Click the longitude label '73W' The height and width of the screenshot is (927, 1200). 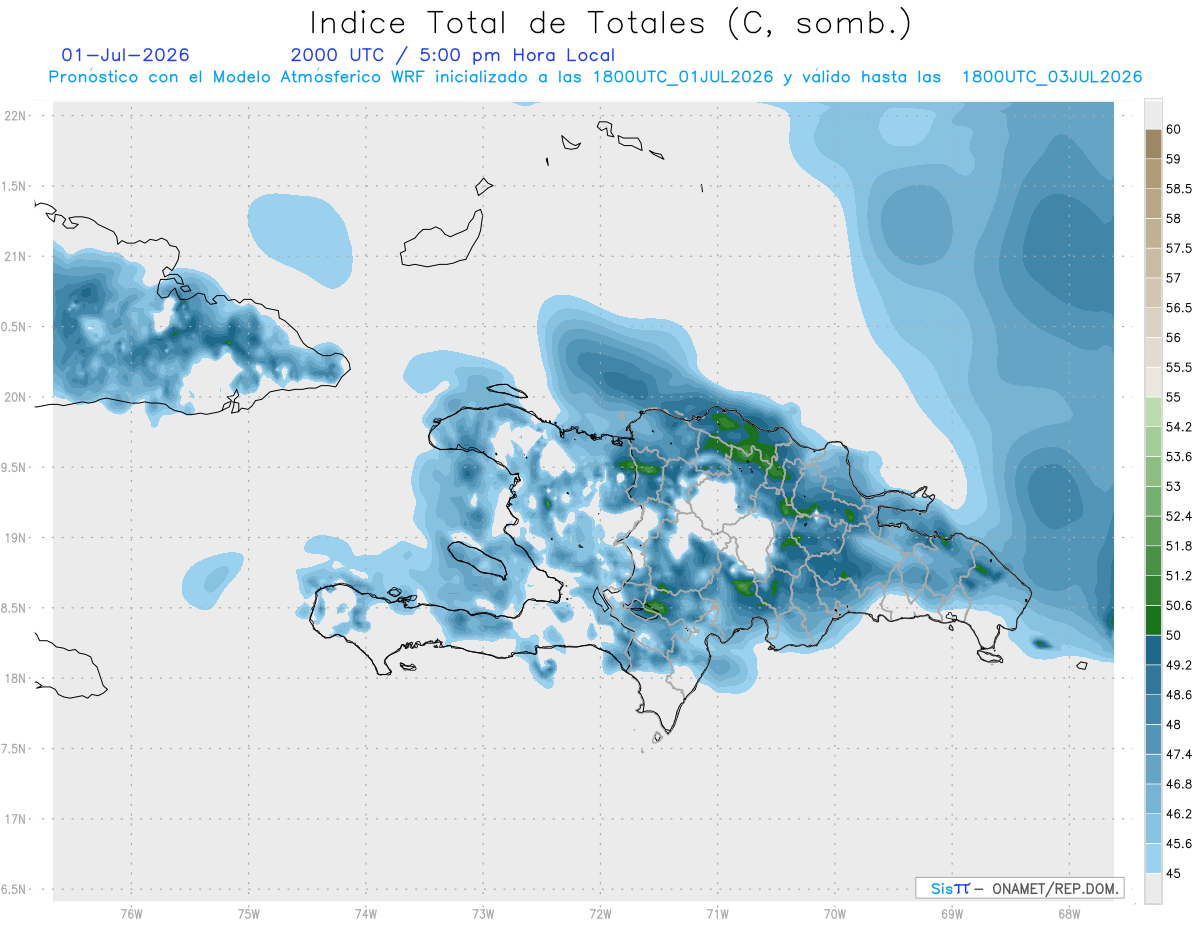[x=483, y=913]
